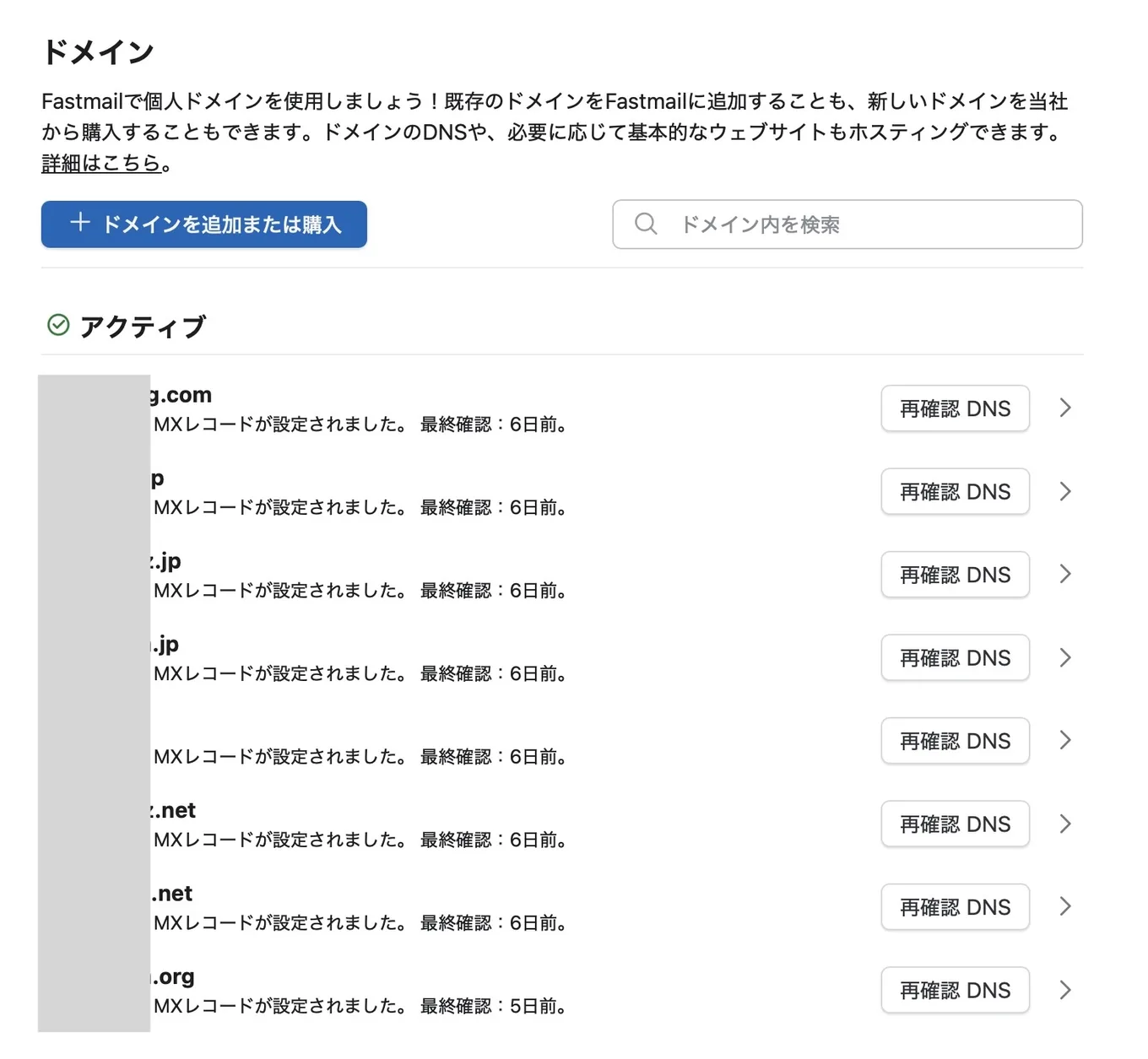
Task: Open the .org domain row chevron
Action: [x=1065, y=990]
